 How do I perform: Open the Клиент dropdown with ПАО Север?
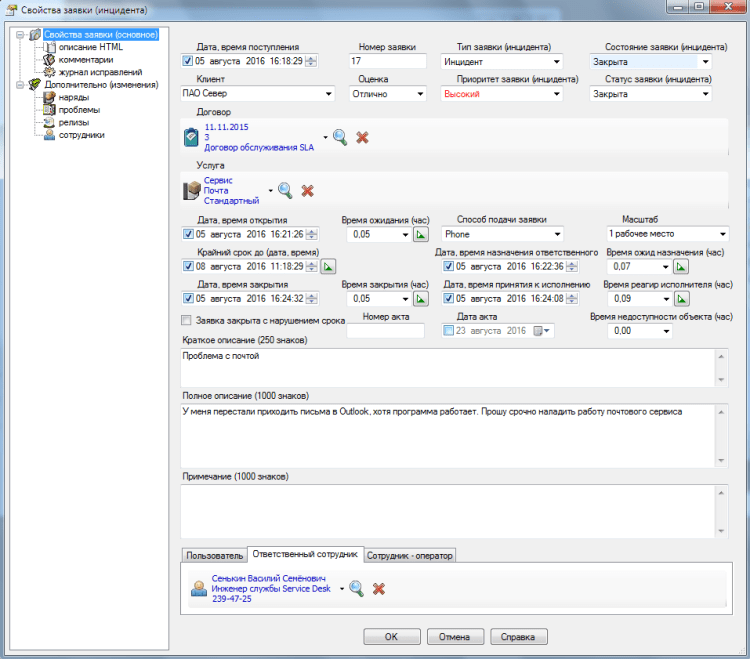(329, 94)
